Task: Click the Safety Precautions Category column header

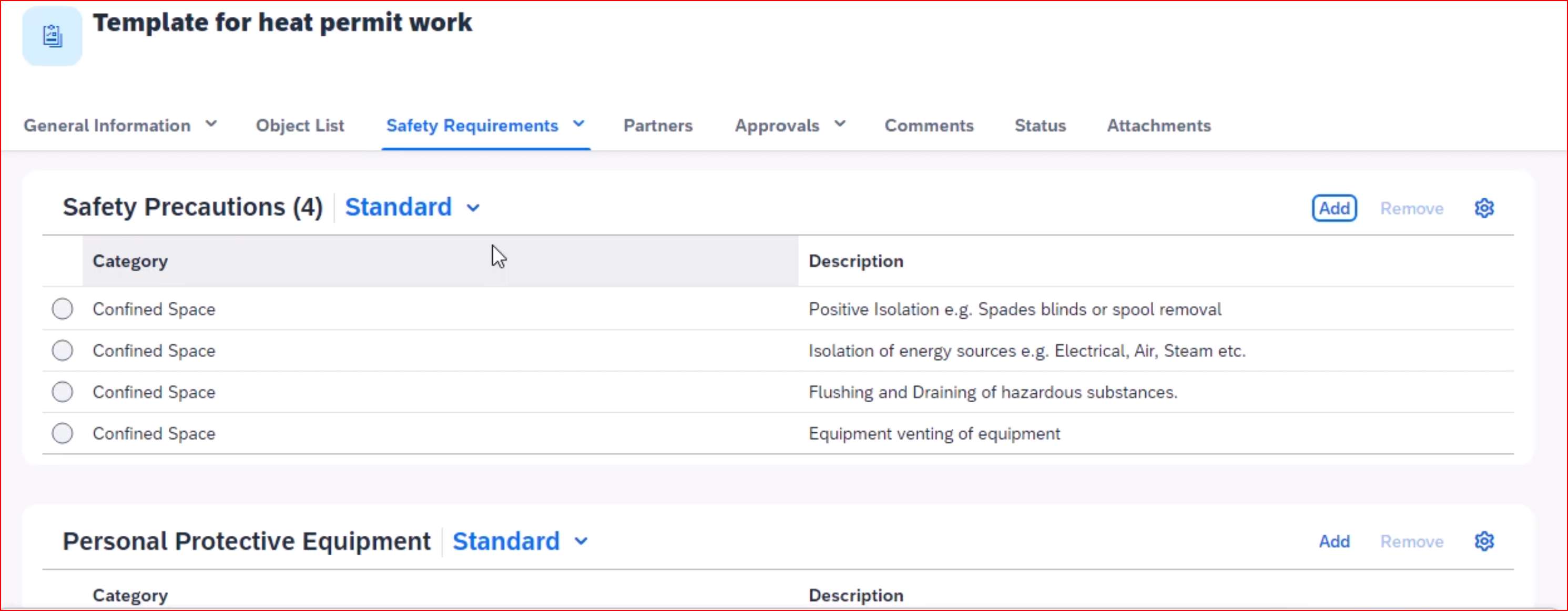Action: (130, 261)
